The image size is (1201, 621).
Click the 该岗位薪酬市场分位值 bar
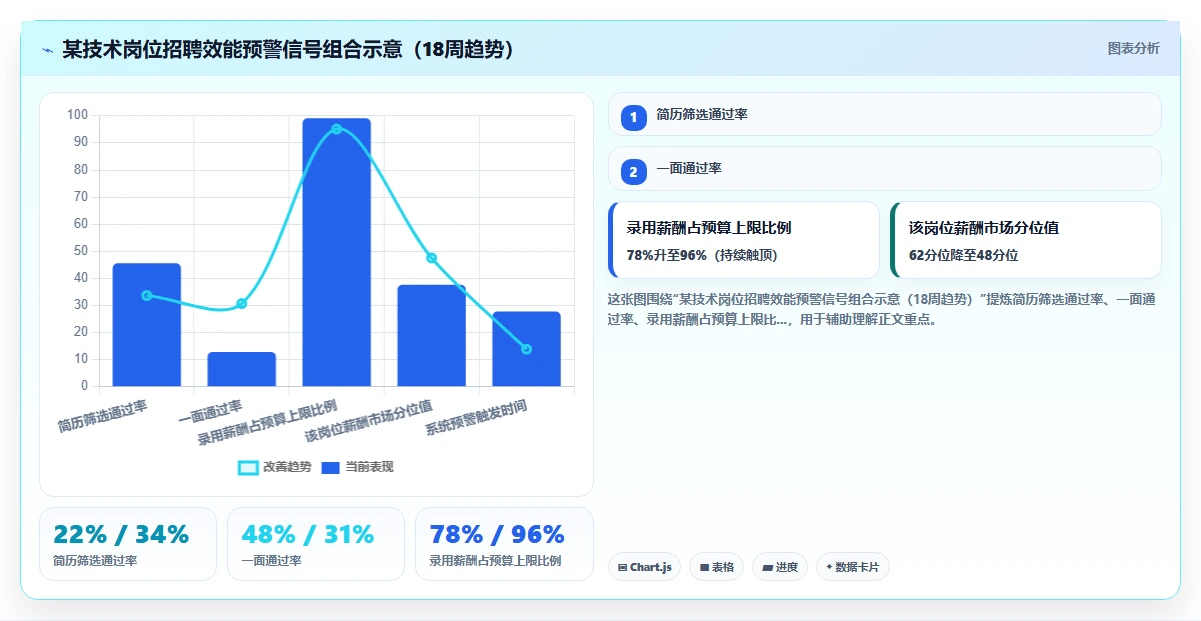431,335
